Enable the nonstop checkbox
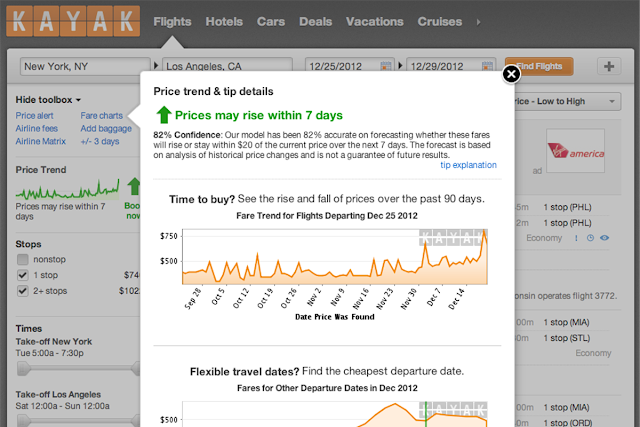This screenshot has height=427, width=640. click(x=23, y=259)
